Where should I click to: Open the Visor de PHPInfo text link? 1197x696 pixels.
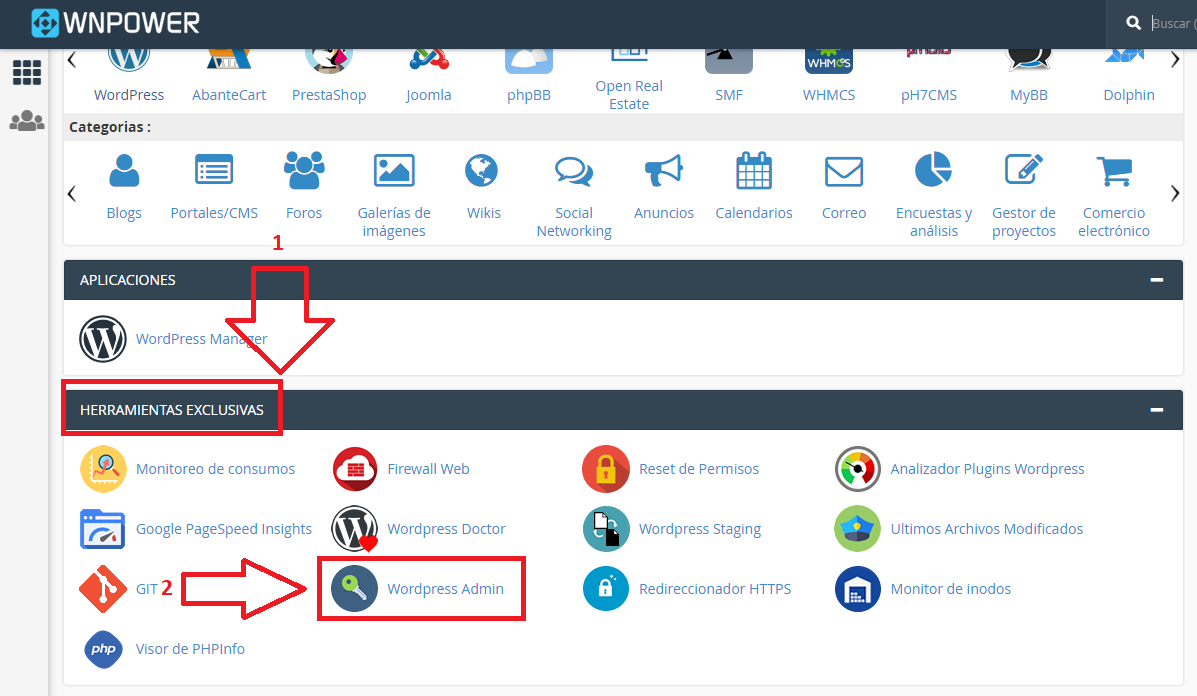pyautogui.click(x=190, y=649)
